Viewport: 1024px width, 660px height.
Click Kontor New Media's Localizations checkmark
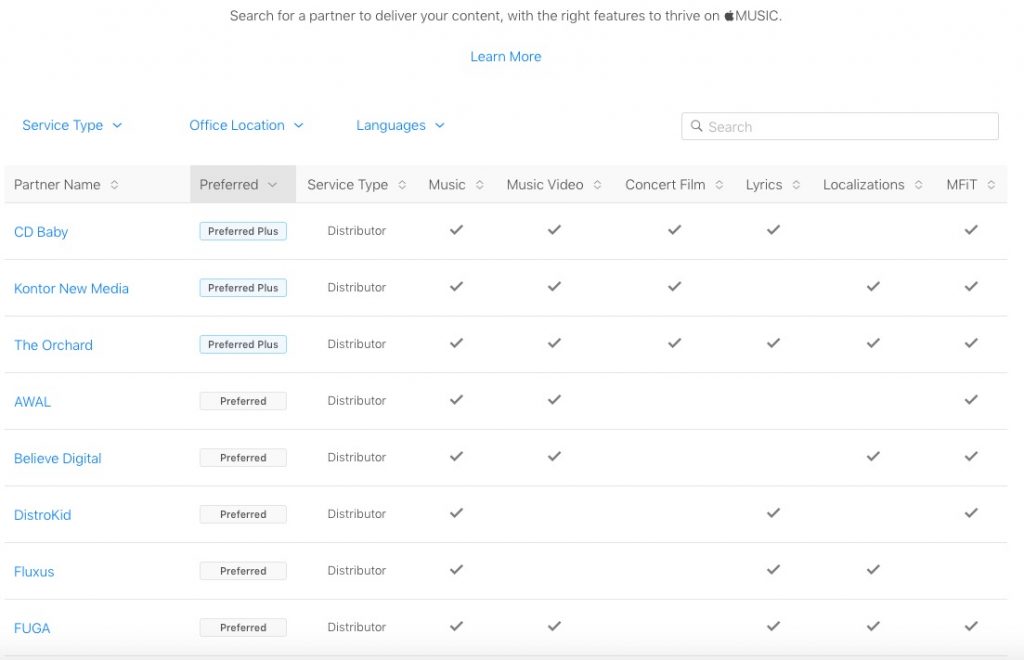[x=873, y=287]
